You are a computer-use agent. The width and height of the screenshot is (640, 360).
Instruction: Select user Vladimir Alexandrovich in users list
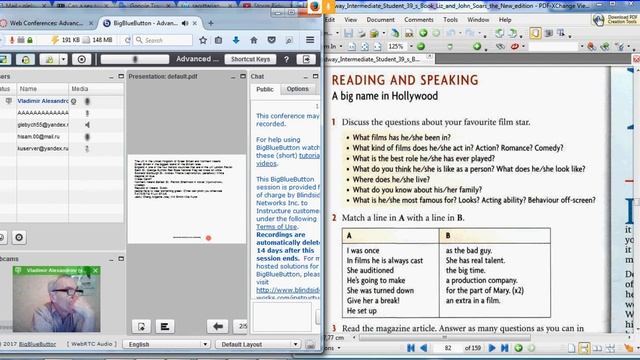pos(43,101)
